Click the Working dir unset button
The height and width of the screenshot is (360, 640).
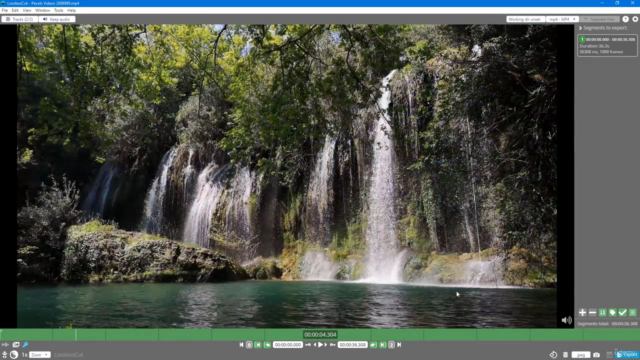[525, 19]
